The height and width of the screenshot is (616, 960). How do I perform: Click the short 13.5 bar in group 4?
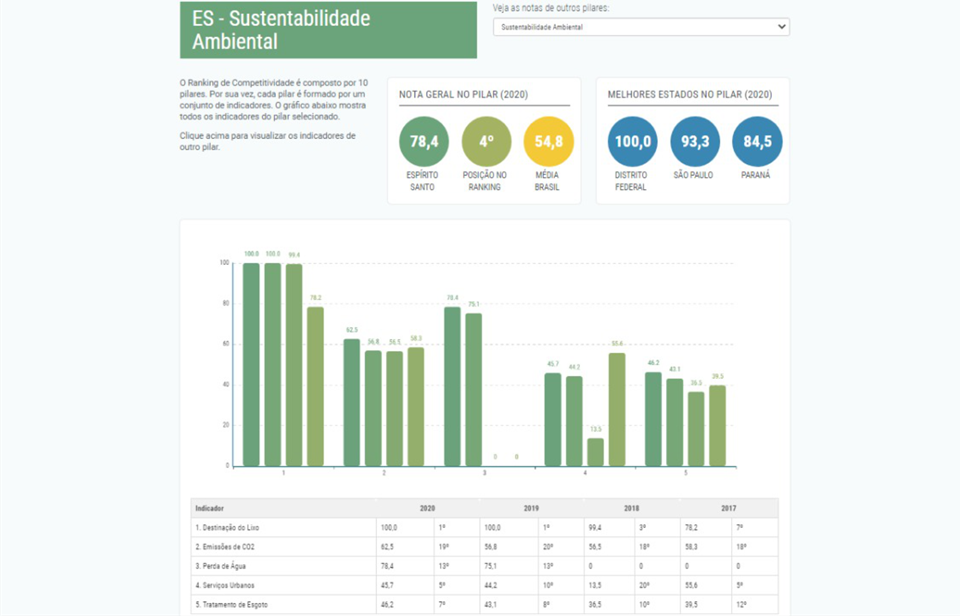click(x=595, y=452)
